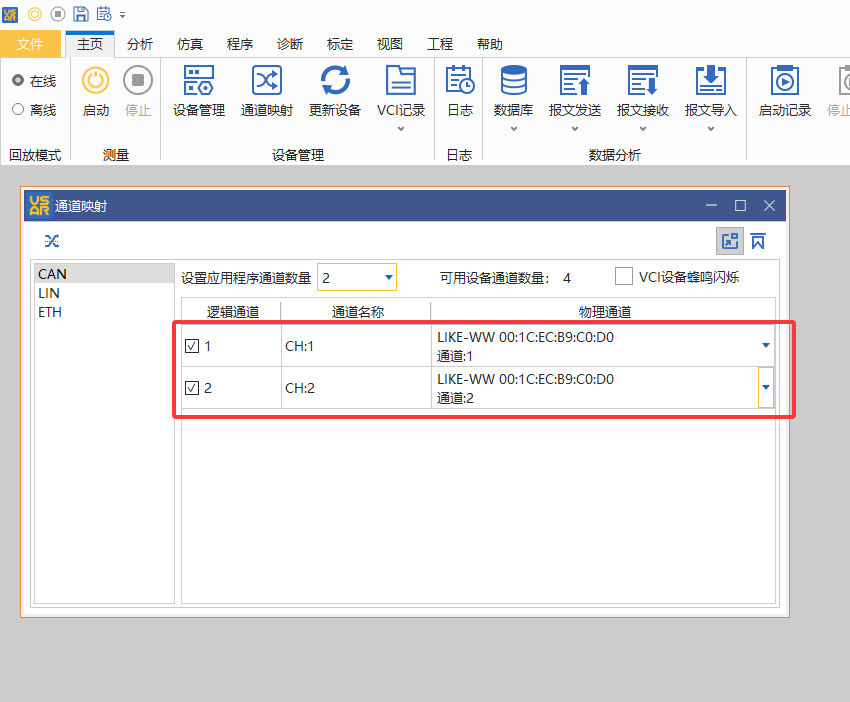Switch to the 诊断 ribbon tab

click(x=289, y=44)
